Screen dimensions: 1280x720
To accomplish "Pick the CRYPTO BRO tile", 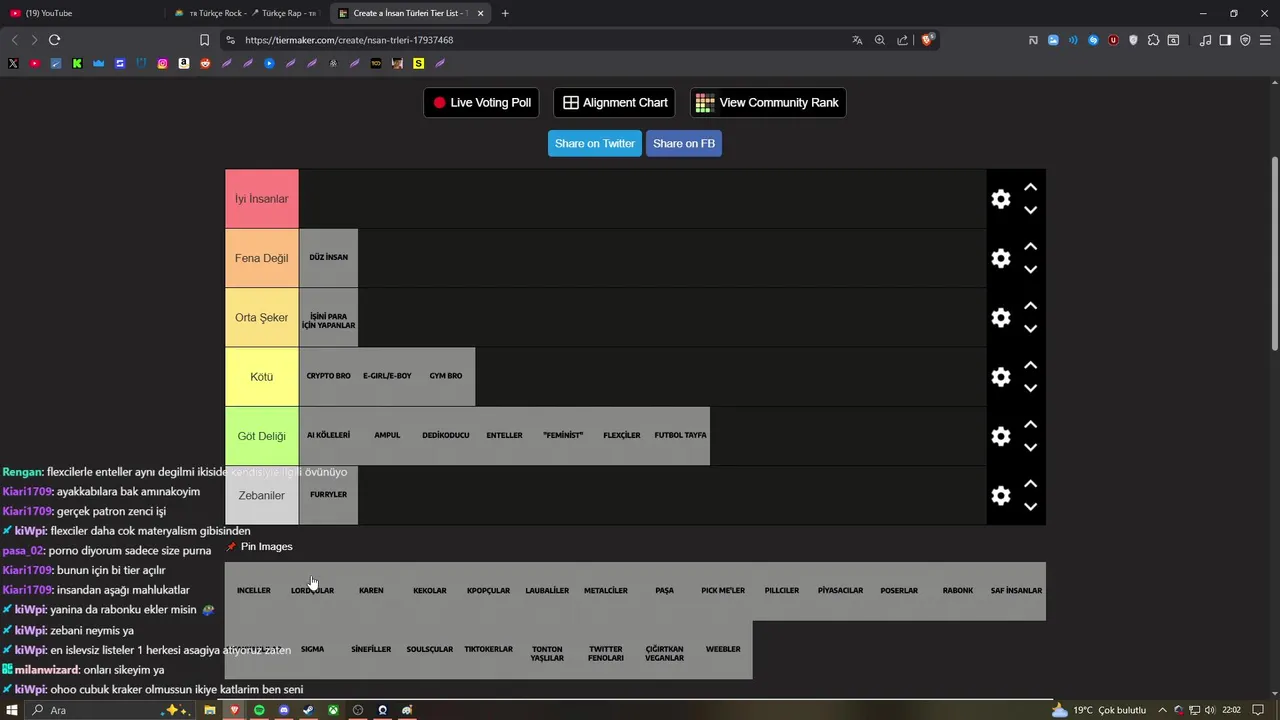I will pyautogui.click(x=328, y=377).
